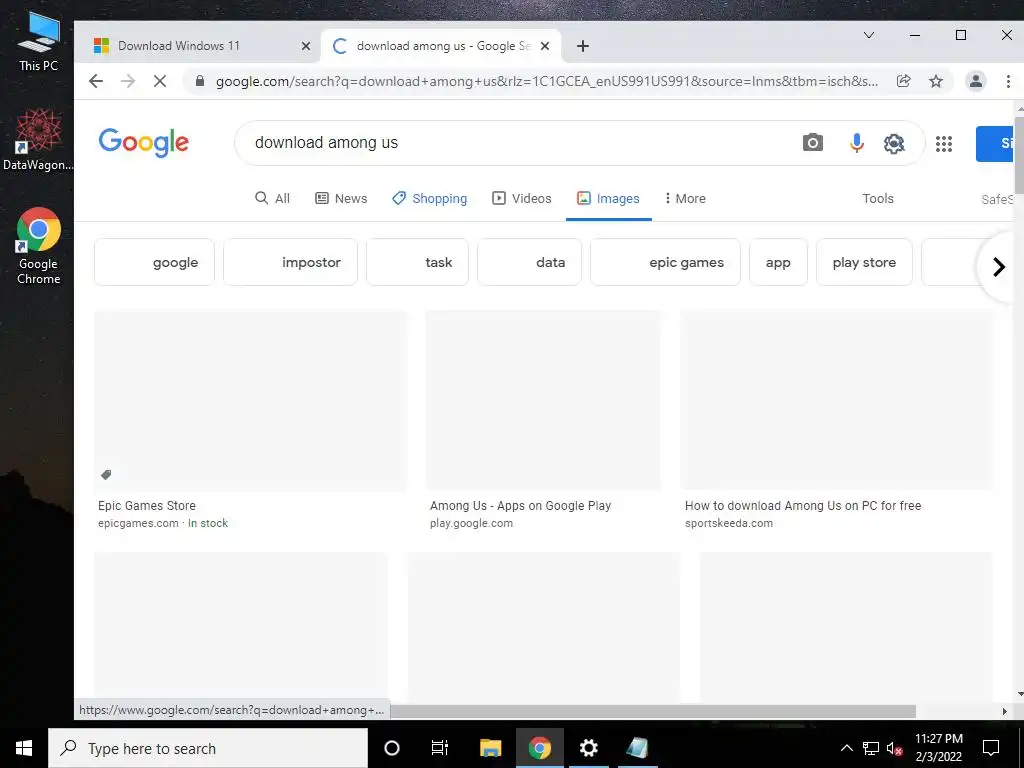Open a new tab with the plus button
Image resolution: width=1024 pixels, height=768 pixels.
pyautogui.click(x=583, y=46)
